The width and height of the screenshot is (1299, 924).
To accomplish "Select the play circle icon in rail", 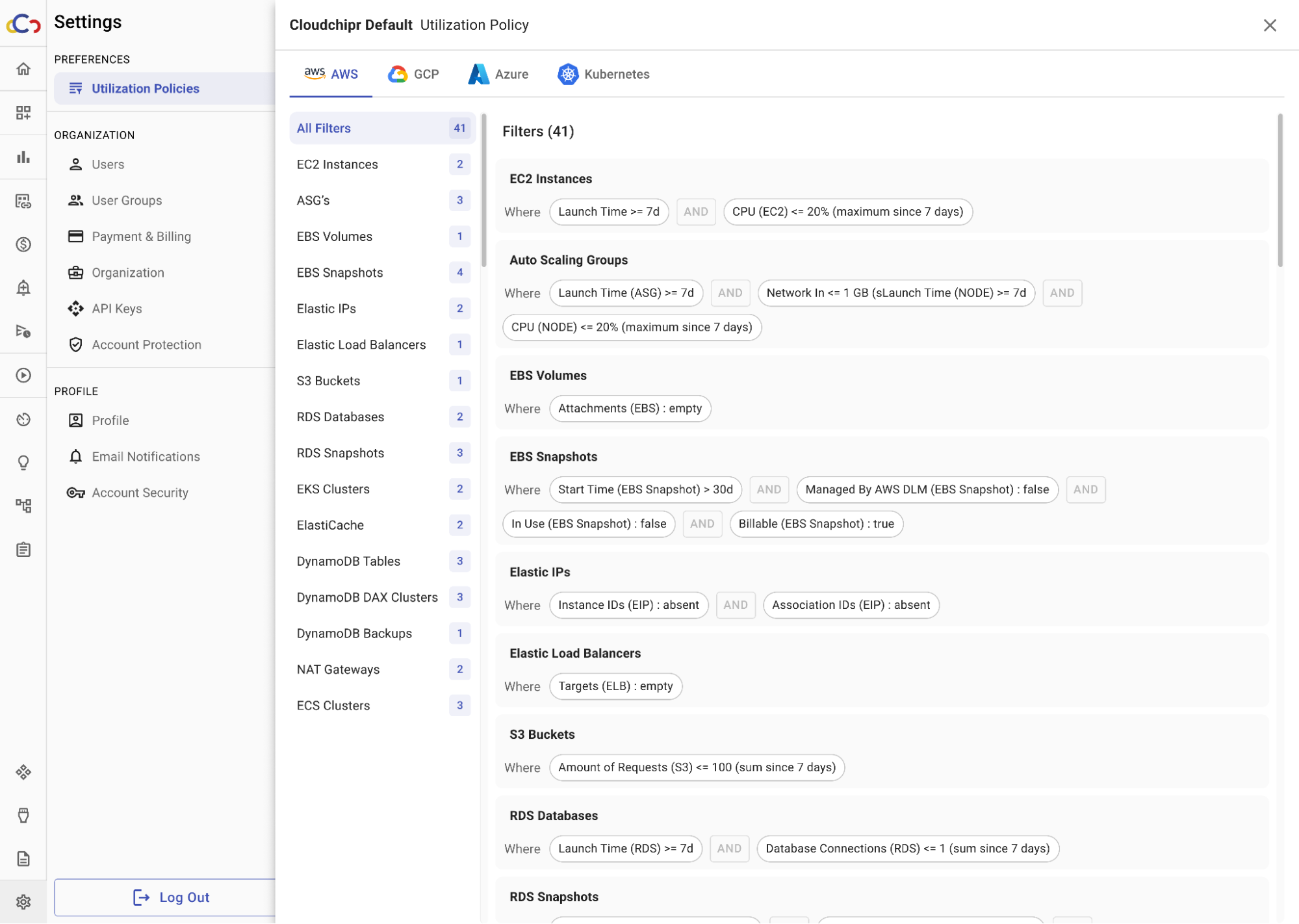I will 23,376.
